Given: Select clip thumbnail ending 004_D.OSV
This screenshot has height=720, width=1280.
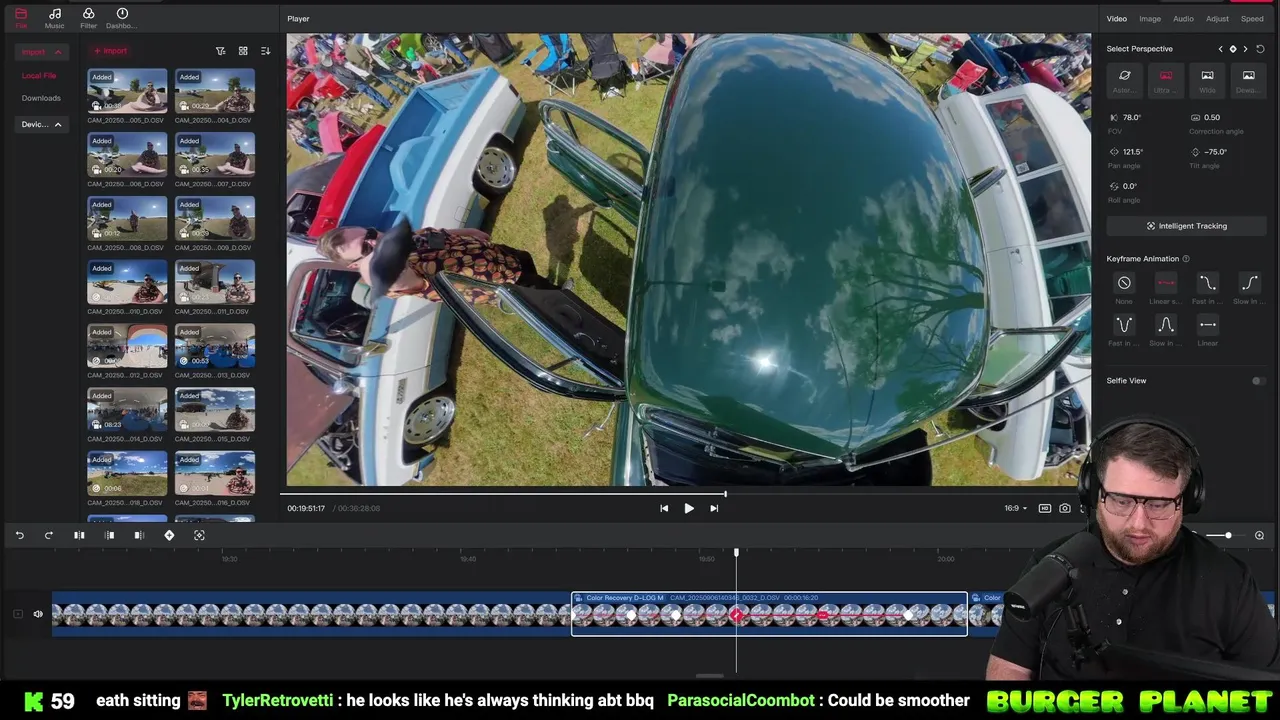Looking at the screenshot, I should tap(215, 91).
